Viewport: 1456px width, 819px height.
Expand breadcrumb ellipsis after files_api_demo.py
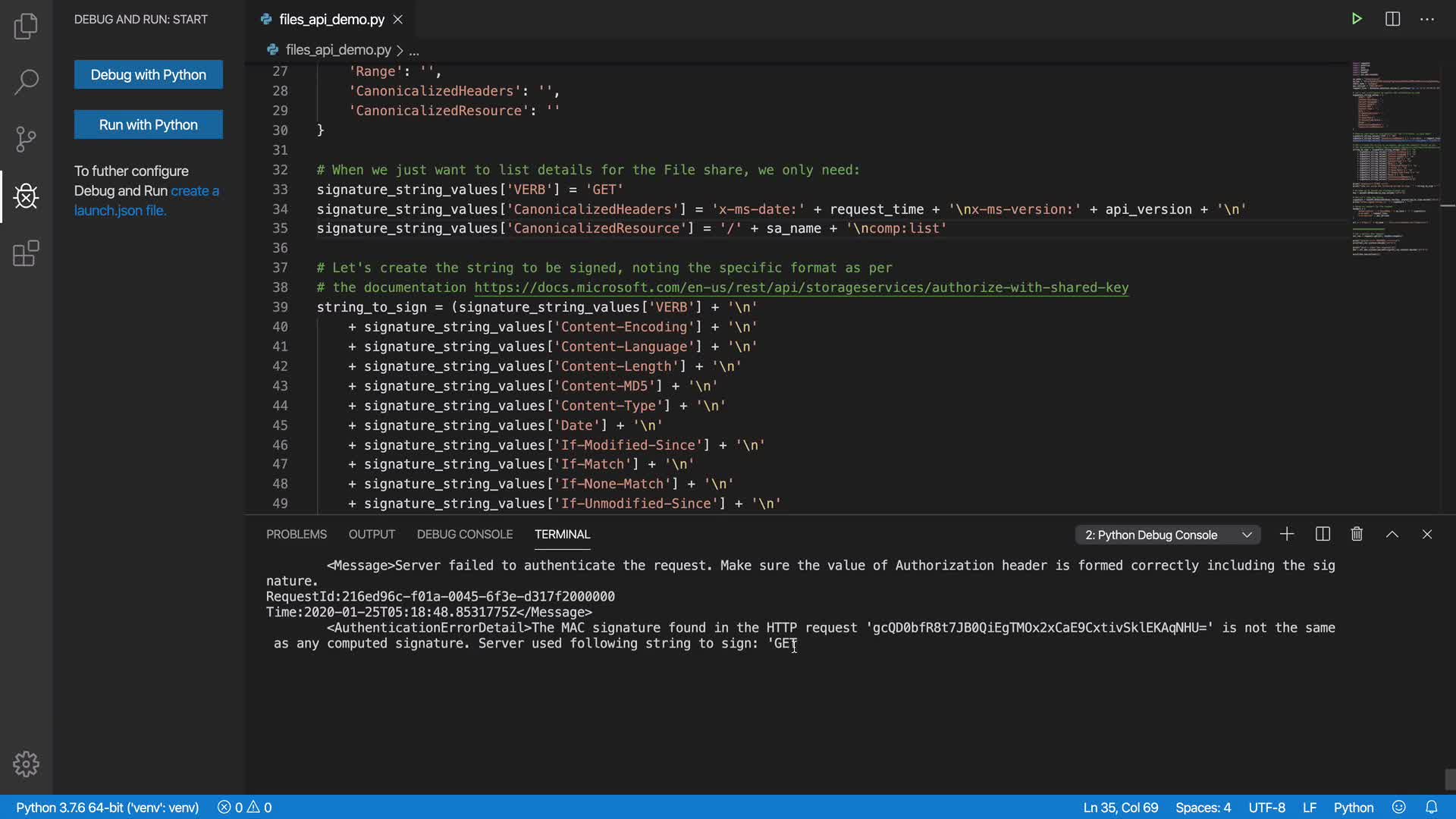coord(414,51)
